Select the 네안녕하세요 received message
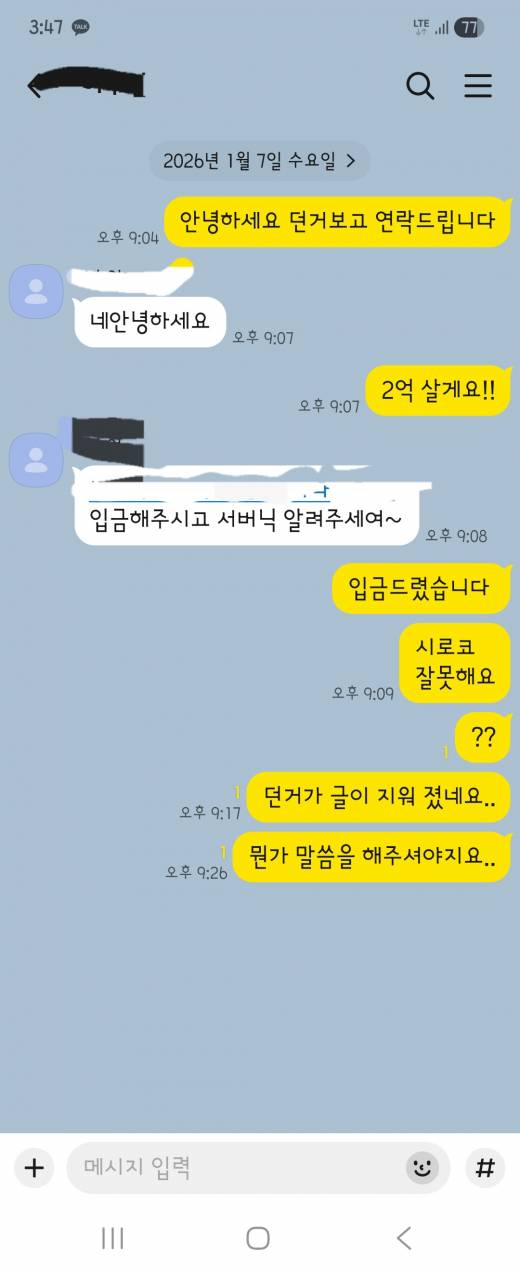 tap(150, 322)
